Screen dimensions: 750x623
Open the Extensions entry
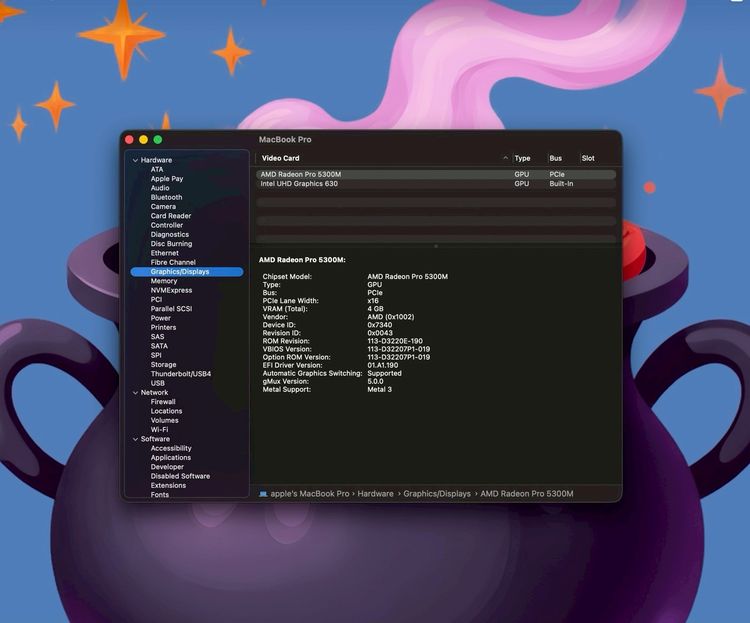168,486
